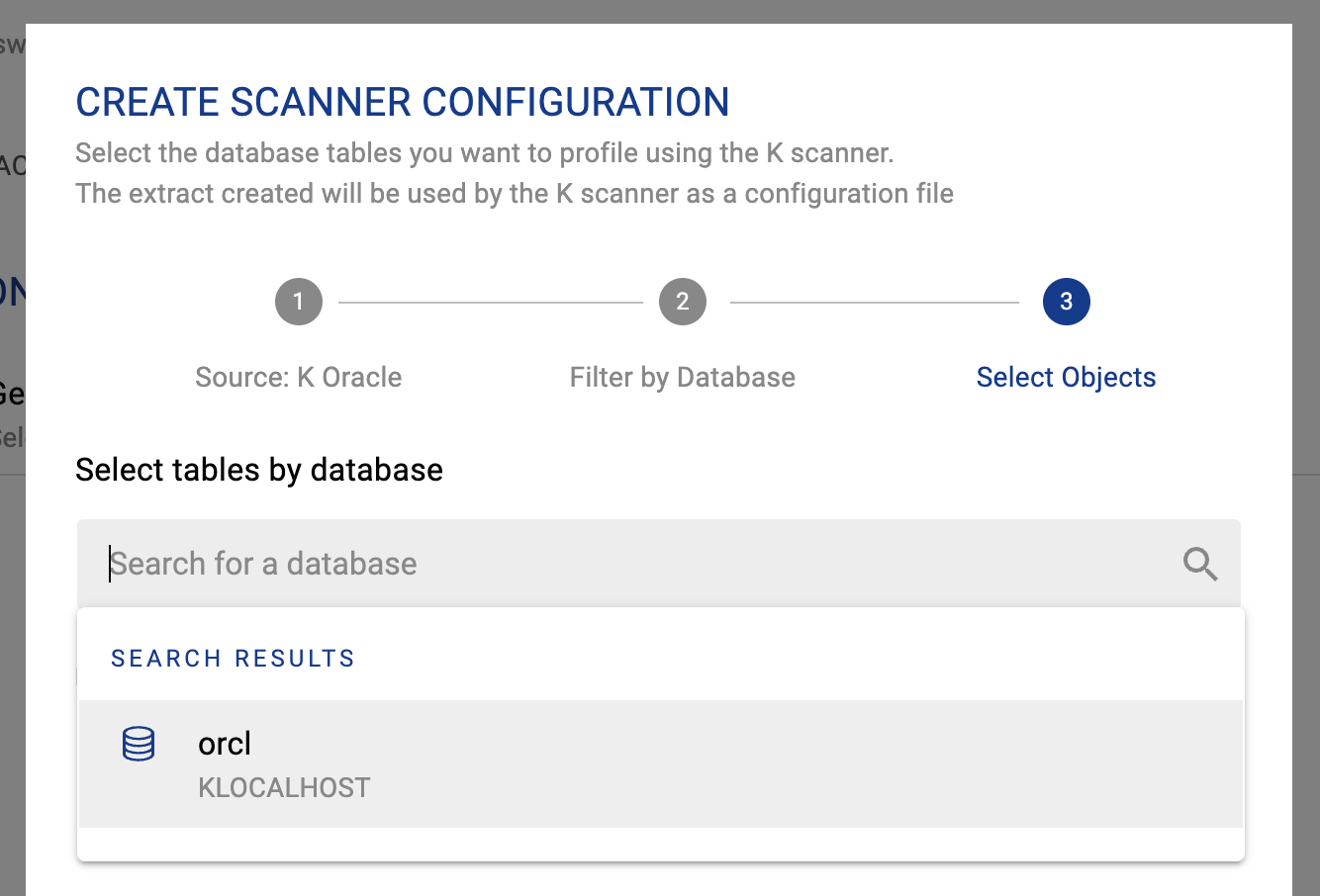1320x896 pixels.
Task: Choose the orcl database name in results
Action: point(225,744)
